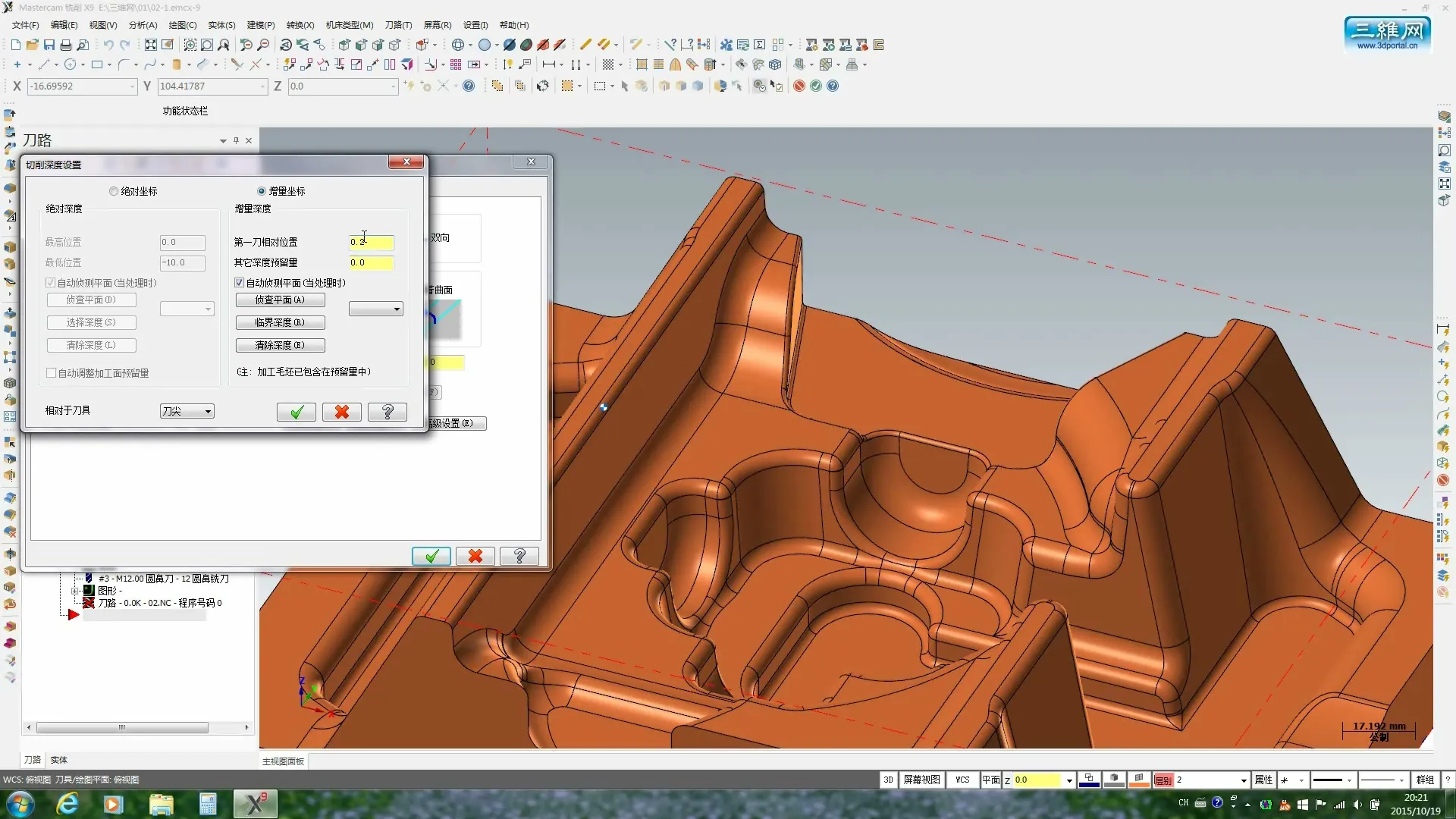Expand the 图形 tree node
The height and width of the screenshot is (819, 1456).
point(74,591)
